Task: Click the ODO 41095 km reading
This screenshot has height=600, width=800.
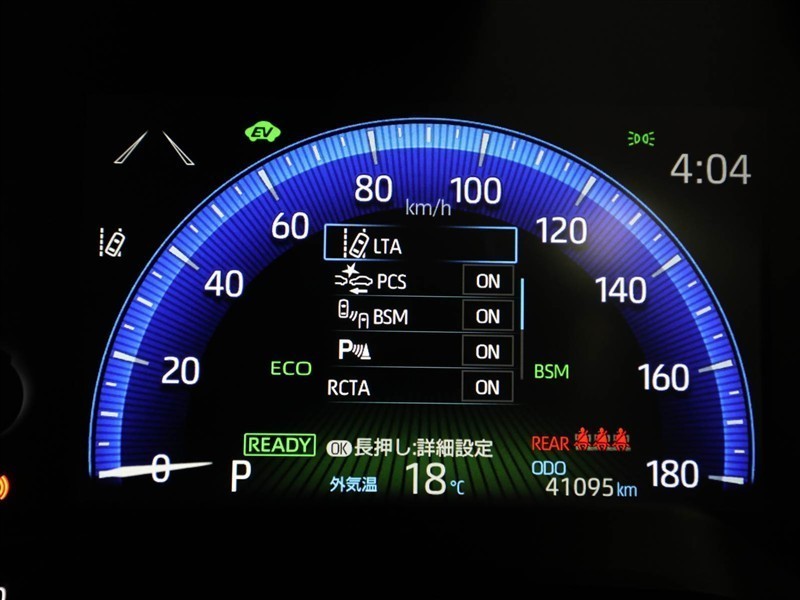Action: 591,483
